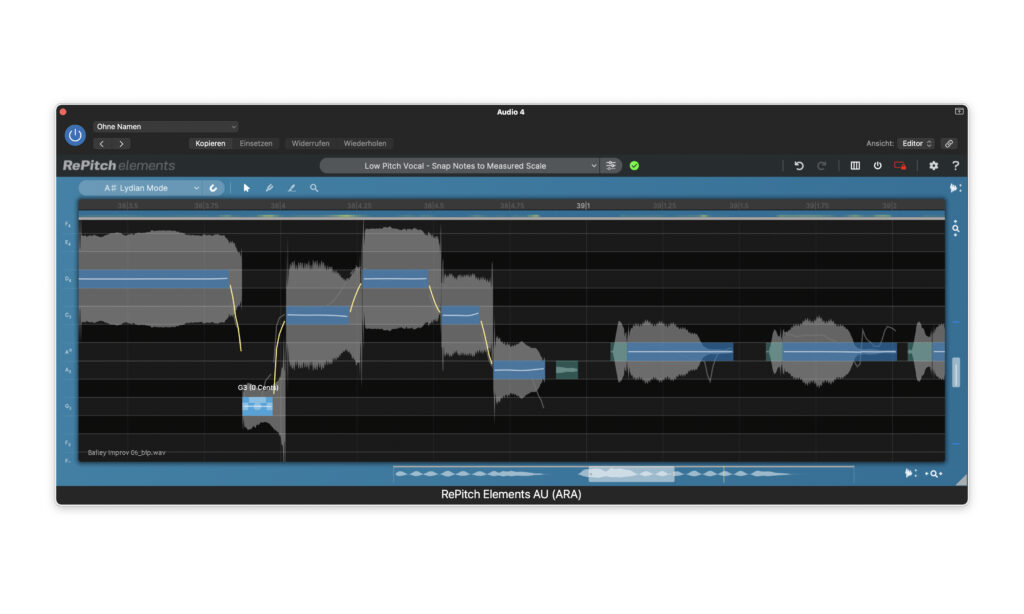Select the small green note block
The height and width of the screenshot is (614, 1024).
pyautogui.click(x=567, y=370)
